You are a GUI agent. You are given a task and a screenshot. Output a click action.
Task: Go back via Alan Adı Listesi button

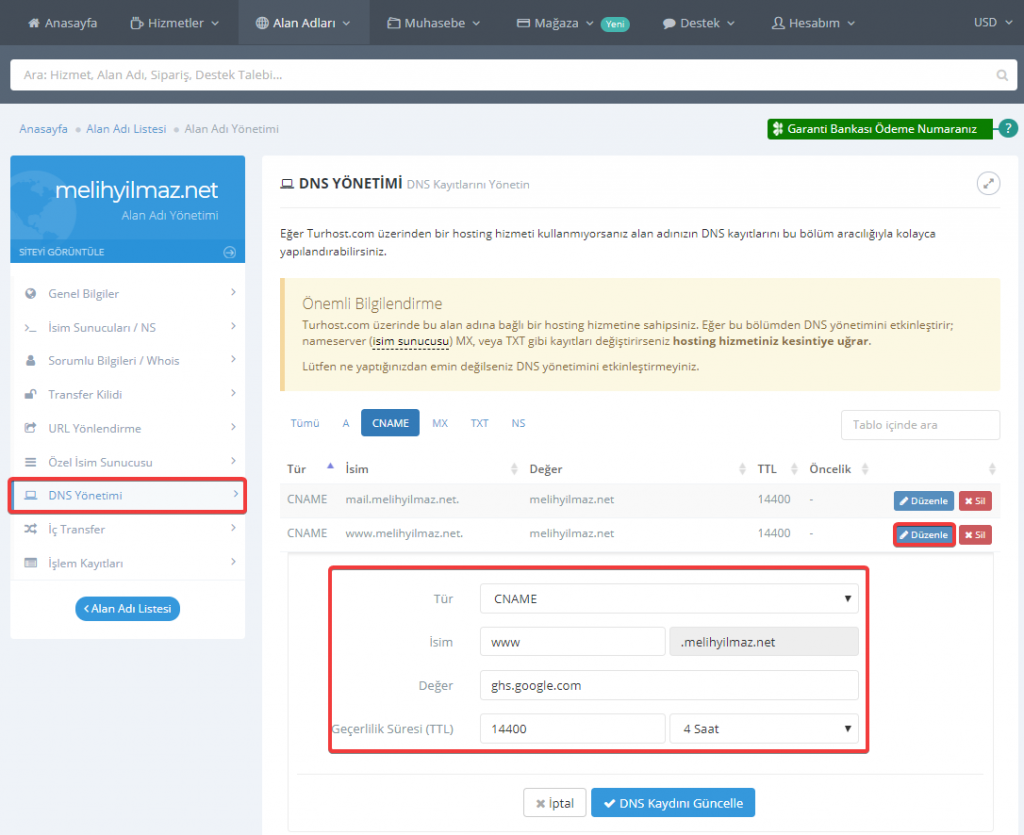[127, 608]
